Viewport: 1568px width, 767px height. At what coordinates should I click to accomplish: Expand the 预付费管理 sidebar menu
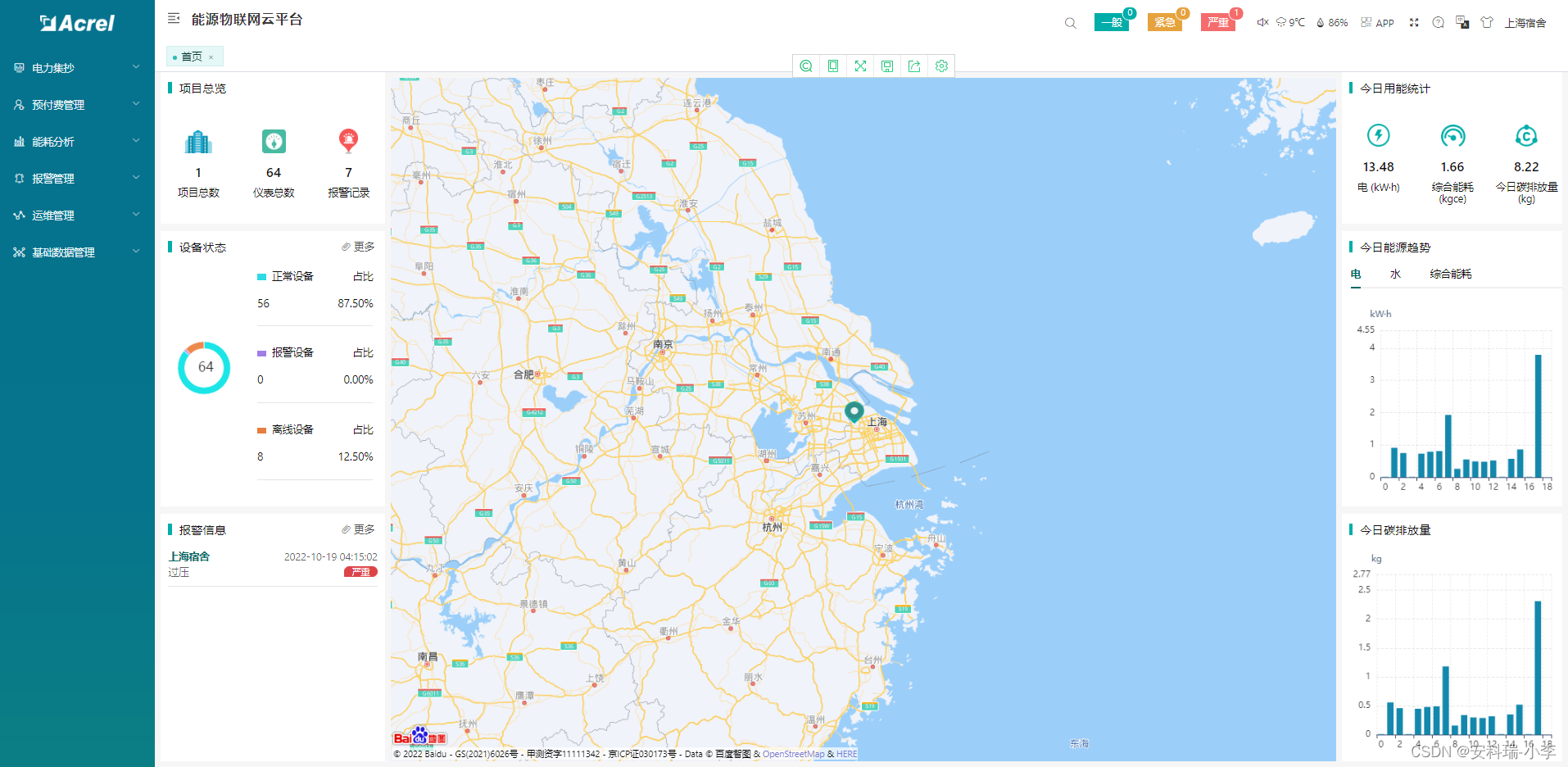coord(77,105)
